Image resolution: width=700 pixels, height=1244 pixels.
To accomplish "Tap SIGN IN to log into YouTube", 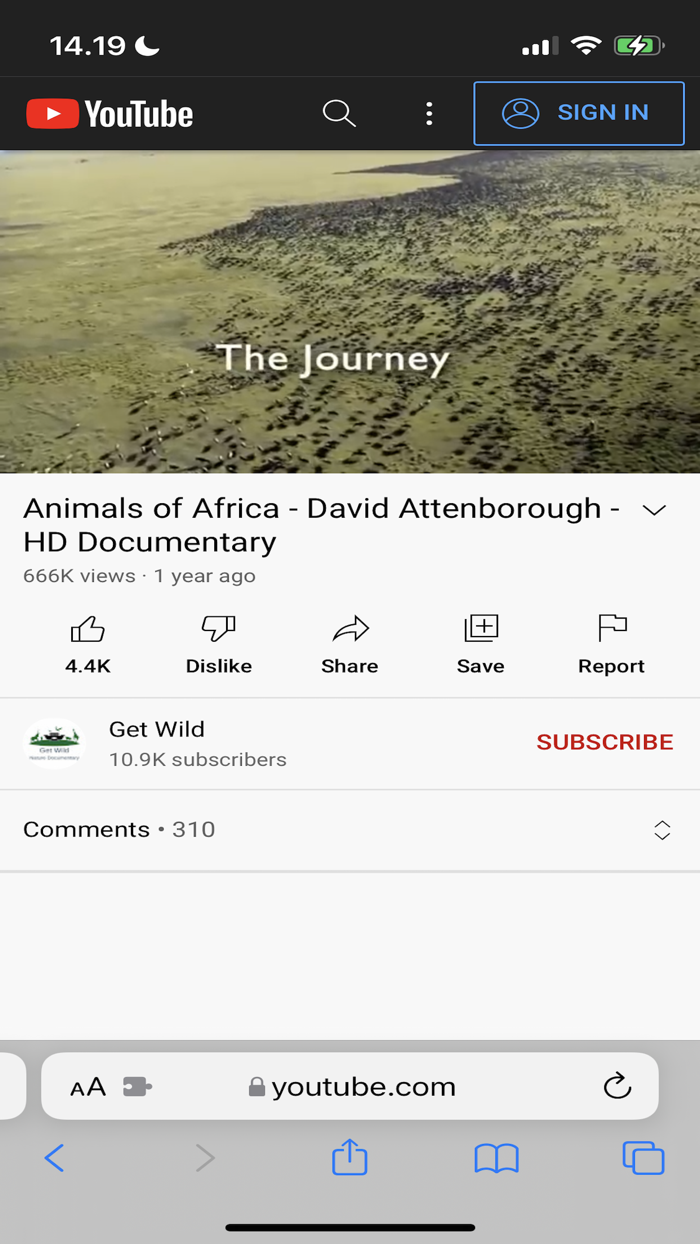I will 578,112.
